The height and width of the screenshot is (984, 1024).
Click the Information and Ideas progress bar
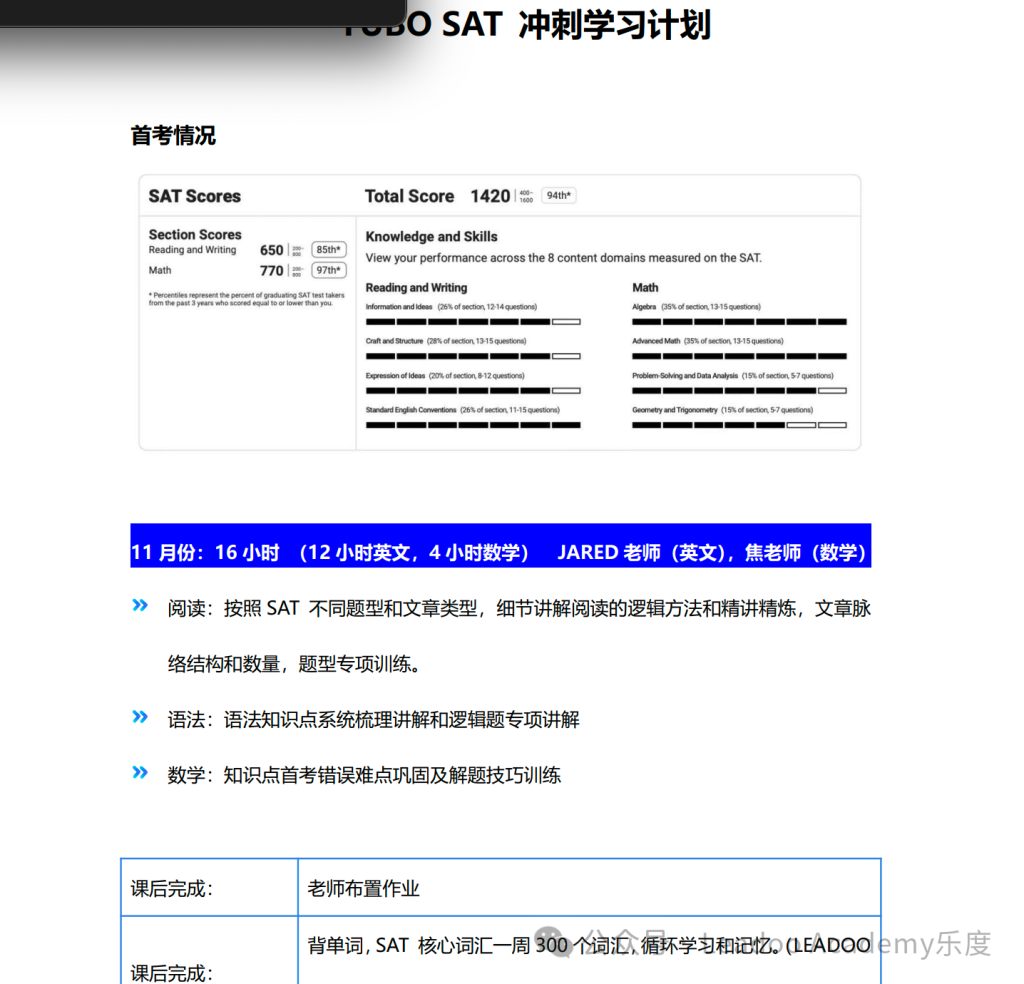[x=473, y=321]
